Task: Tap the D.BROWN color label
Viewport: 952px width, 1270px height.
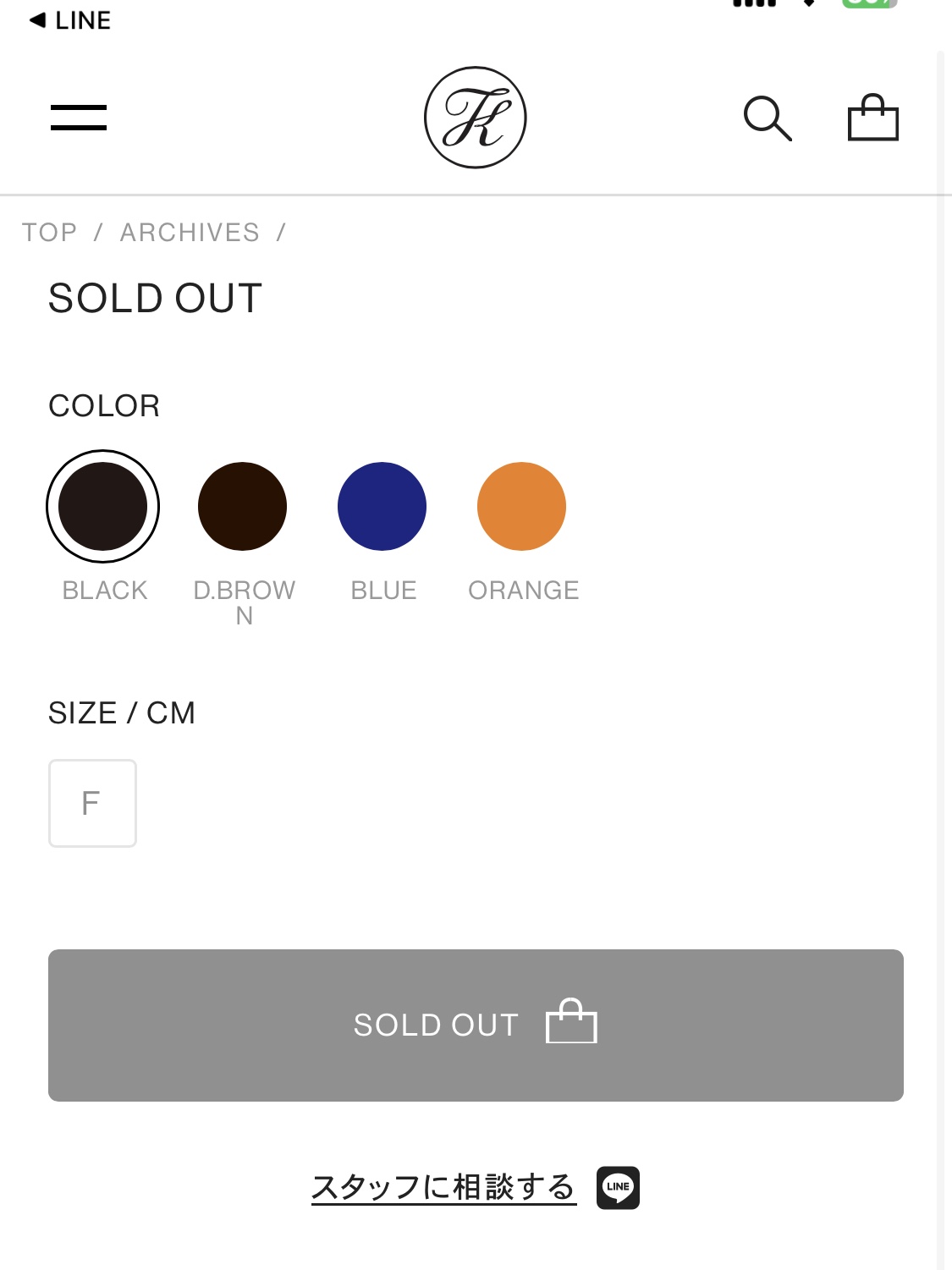Action: tap(245, 602)
